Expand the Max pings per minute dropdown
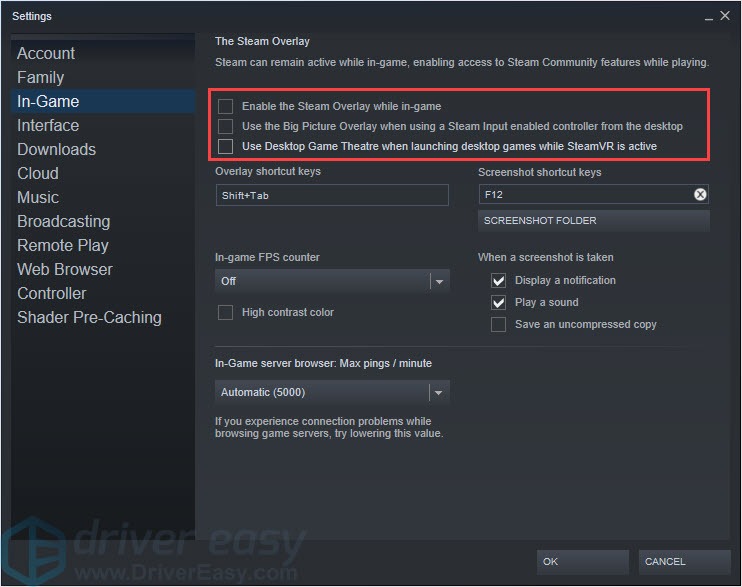Viewport: 742px width, 587px height. point(332,392)
